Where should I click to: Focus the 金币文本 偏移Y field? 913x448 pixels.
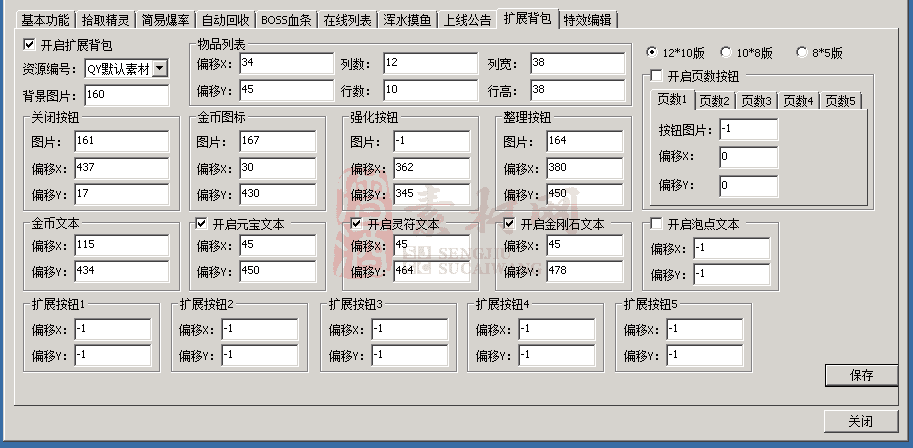122,271
